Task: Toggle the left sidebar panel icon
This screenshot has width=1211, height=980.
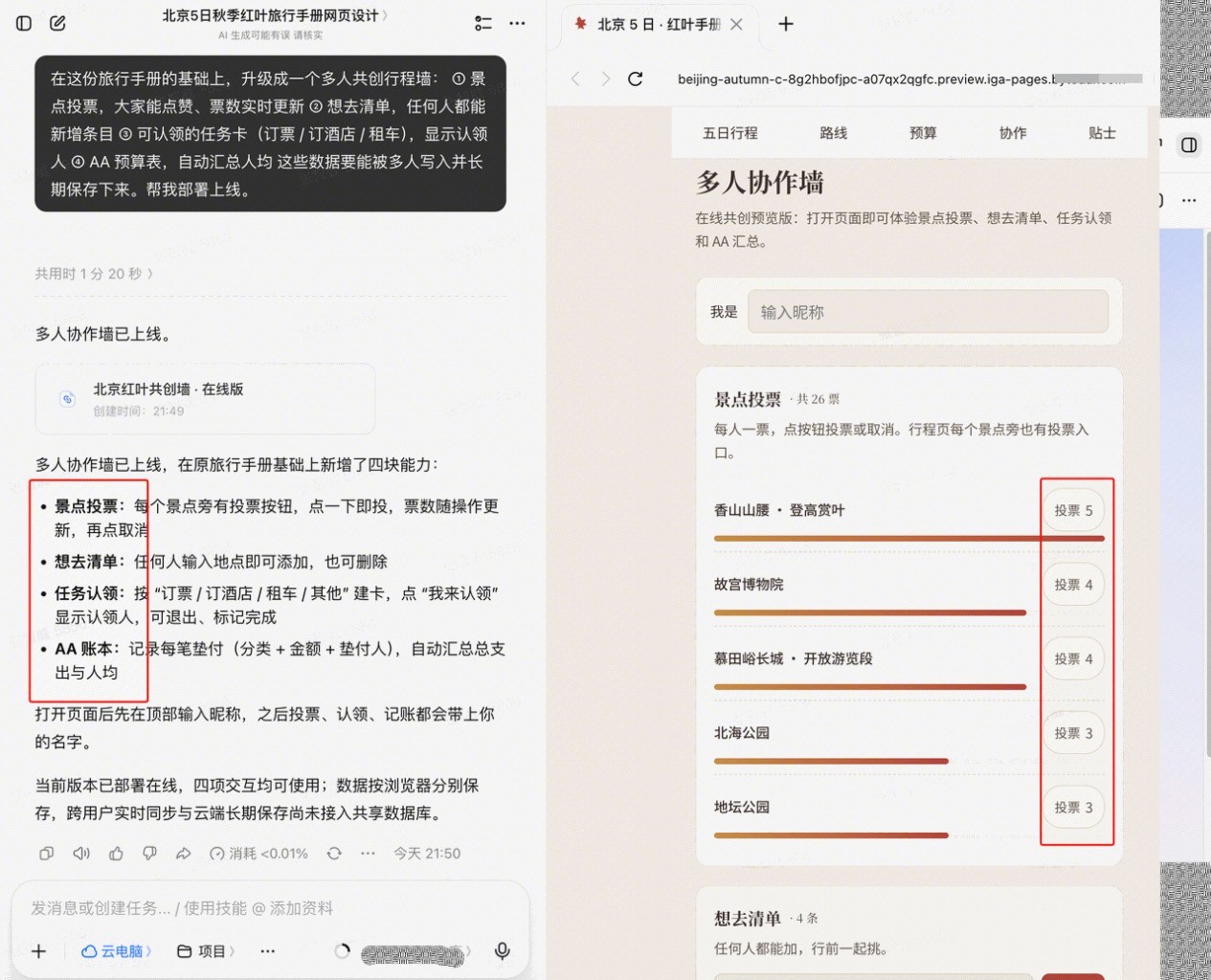Action: (24, 23)
